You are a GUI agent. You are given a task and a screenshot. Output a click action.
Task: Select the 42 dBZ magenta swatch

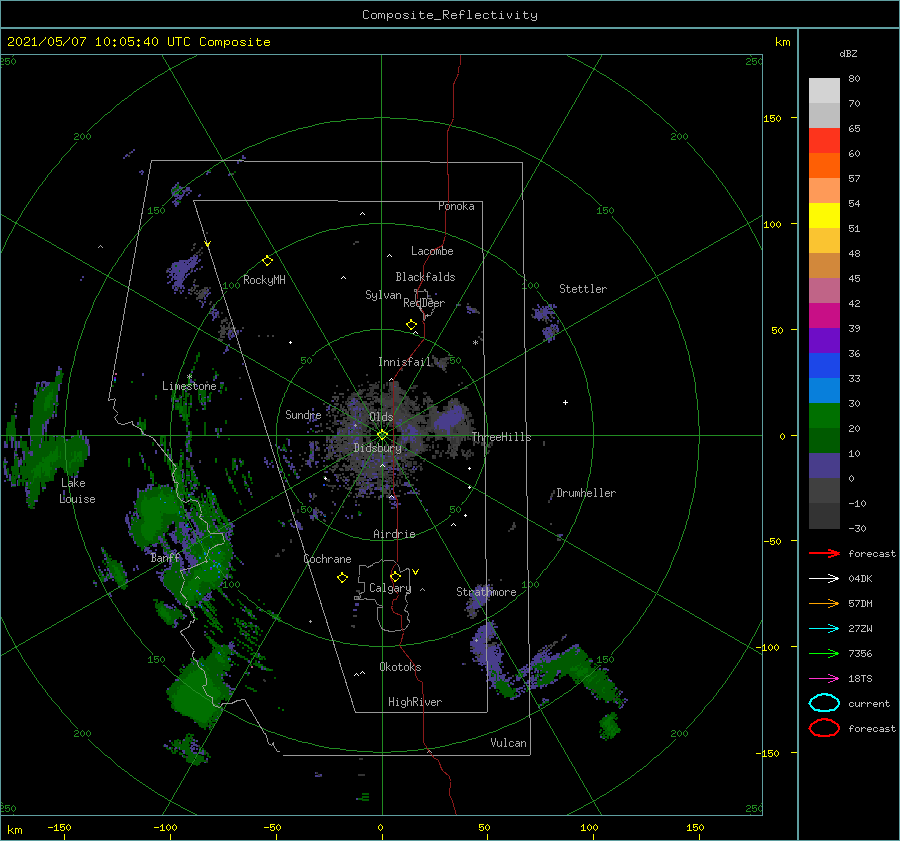coord(824,315)
